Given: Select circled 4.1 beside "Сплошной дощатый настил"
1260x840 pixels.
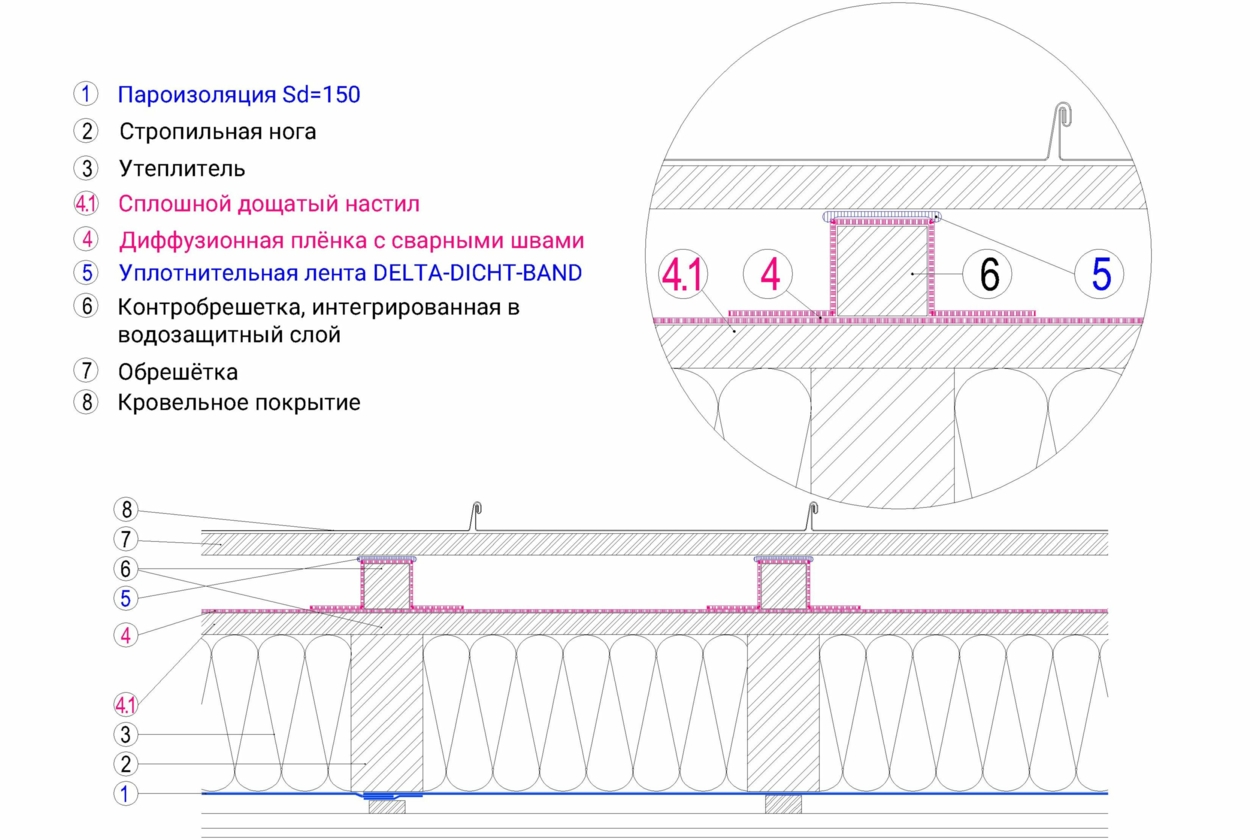Looking at the screenshot, I should pos(87,204).
